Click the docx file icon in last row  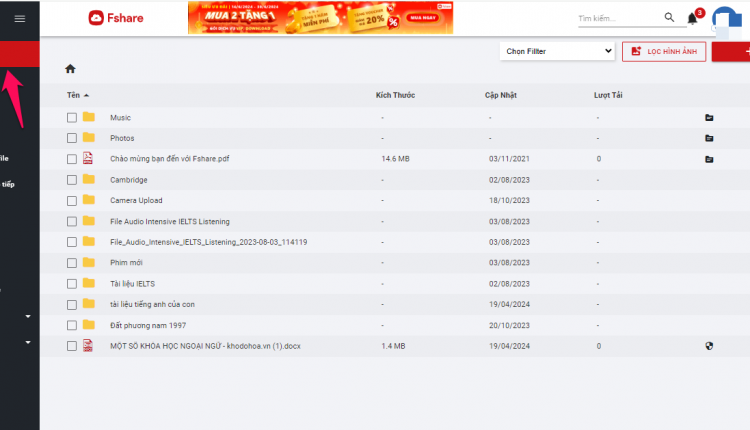click(88, 345)
